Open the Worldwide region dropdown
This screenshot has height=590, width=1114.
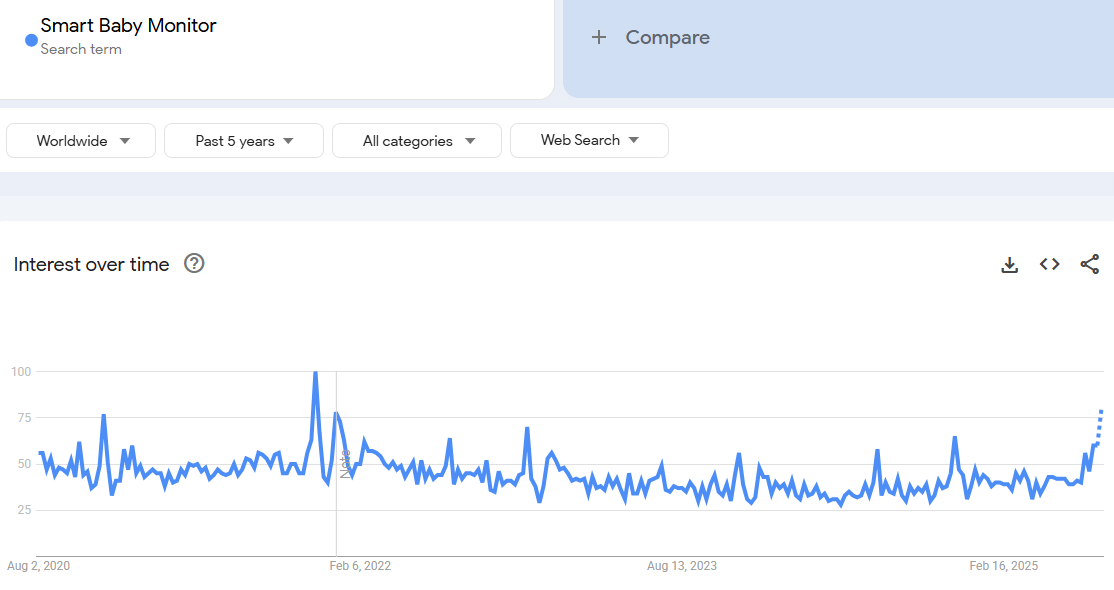(81, 141)
